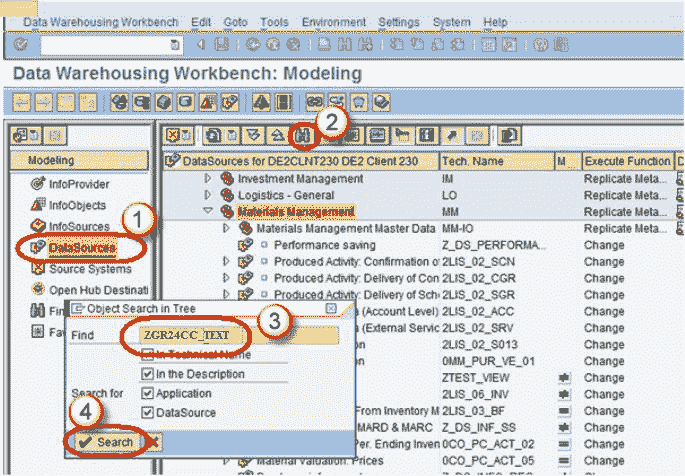Click the Exit icon in standard toolbar
This screenshot has width=685, height=476.
(273, 45)
